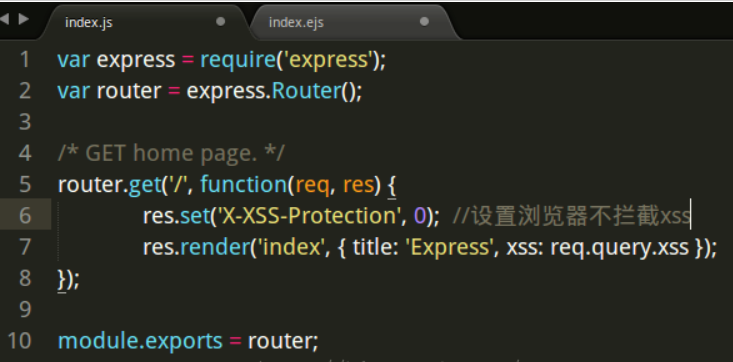The width and height of the screenshot is (733, 362).
Task: Click line number 1 in gutter
Action: [x=25, y=60]
